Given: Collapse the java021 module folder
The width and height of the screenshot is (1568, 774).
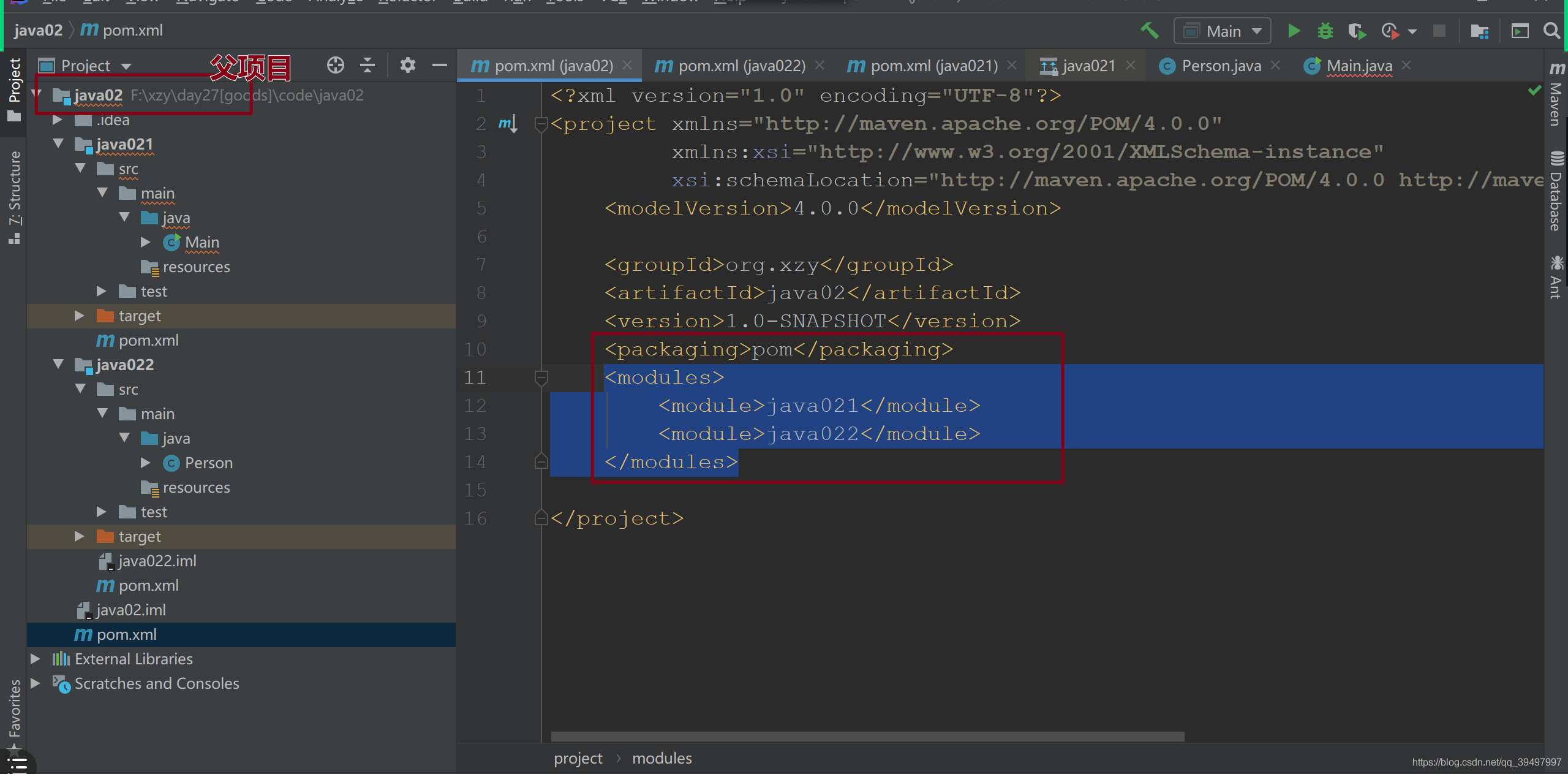Looking at the screenshot, I should click(x=58, y=143).
